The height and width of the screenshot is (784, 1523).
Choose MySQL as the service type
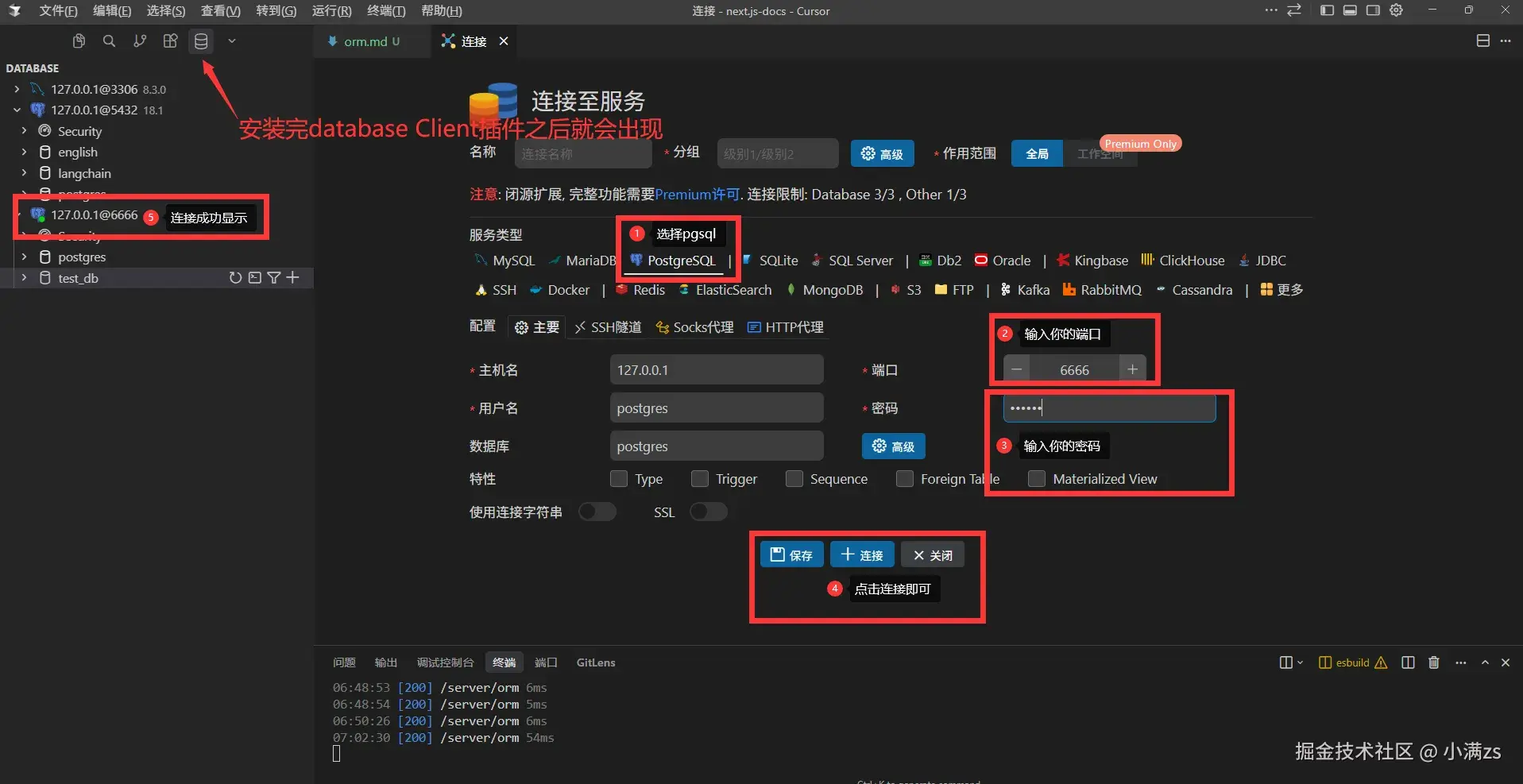click(x=505, y=261)
